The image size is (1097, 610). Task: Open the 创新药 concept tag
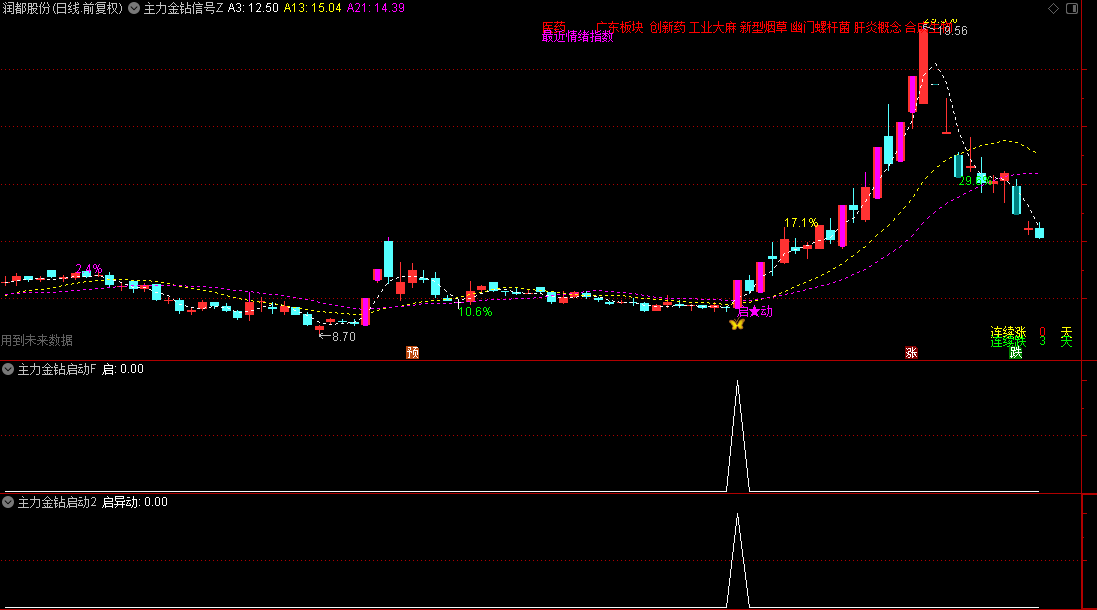pos(667,27)
